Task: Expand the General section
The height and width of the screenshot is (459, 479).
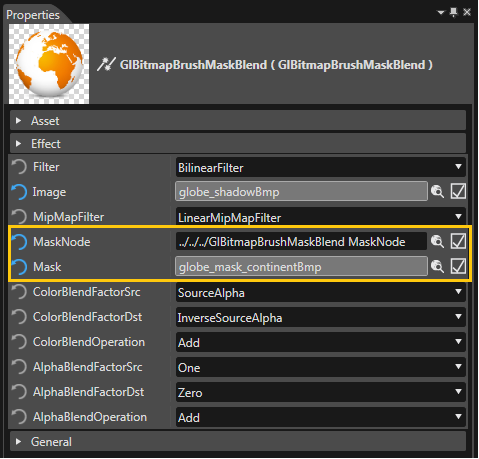Action: (x=238, y=441)
